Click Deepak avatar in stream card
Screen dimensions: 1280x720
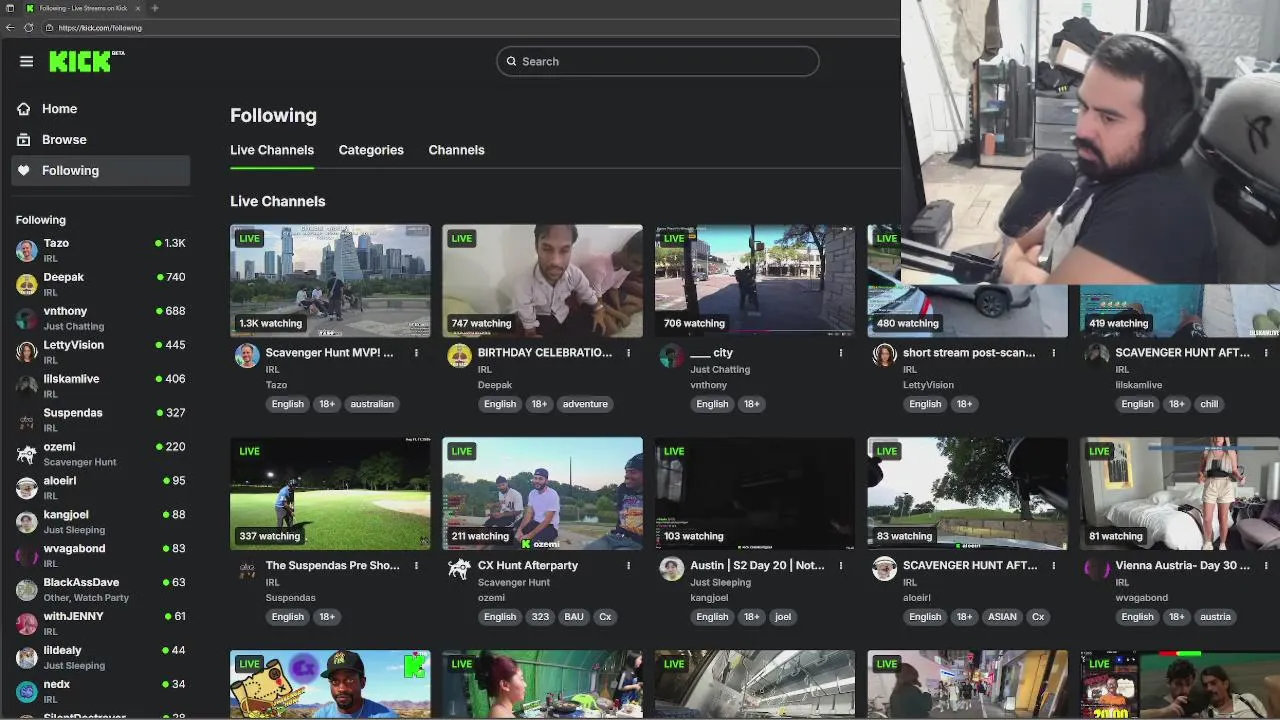point(459,356)
